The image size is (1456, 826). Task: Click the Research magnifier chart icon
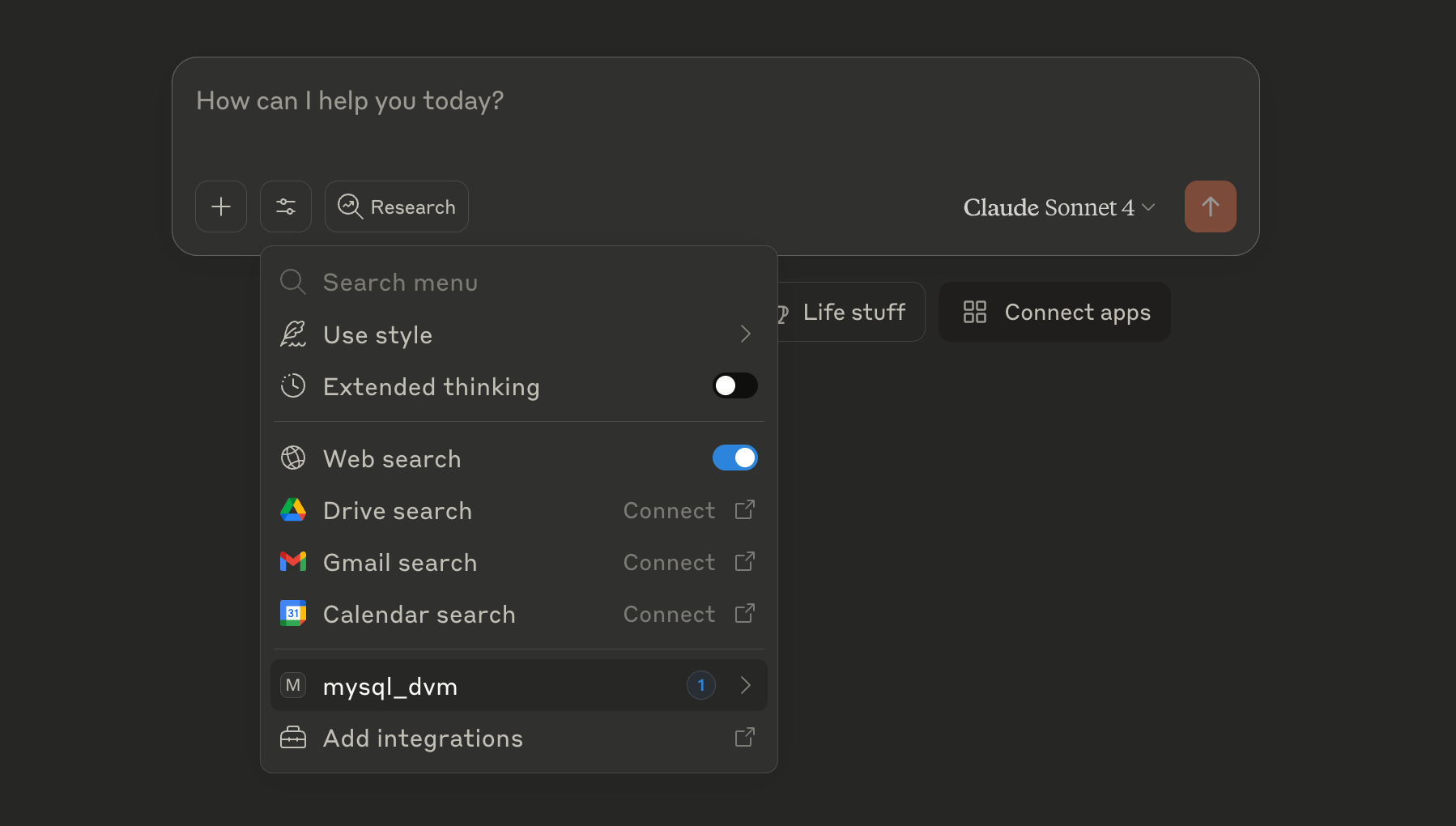coord(350,206)
